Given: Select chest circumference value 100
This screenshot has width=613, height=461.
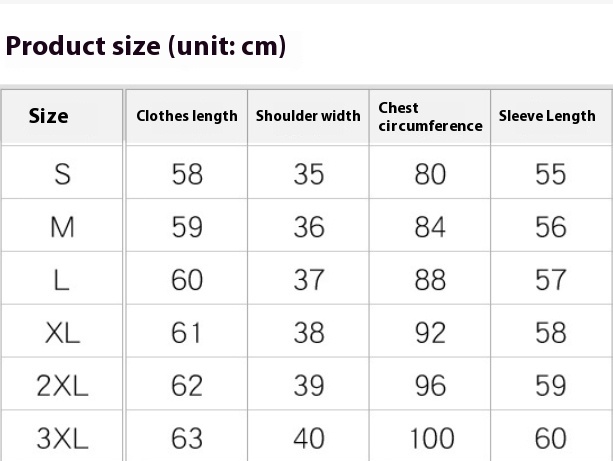Looking at the screenshot, I should (432, 438).
